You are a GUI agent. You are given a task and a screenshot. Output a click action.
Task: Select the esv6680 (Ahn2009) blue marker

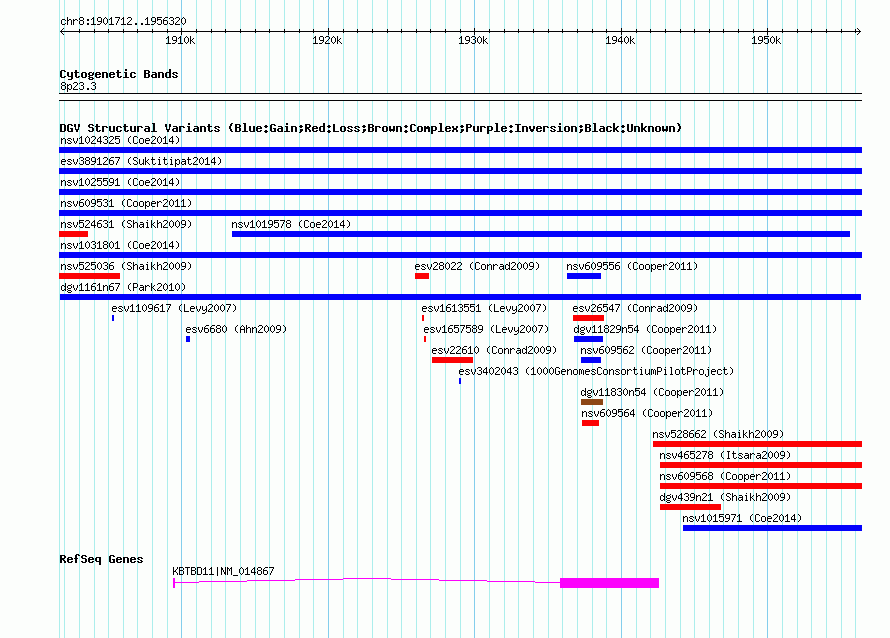point(188,339)
